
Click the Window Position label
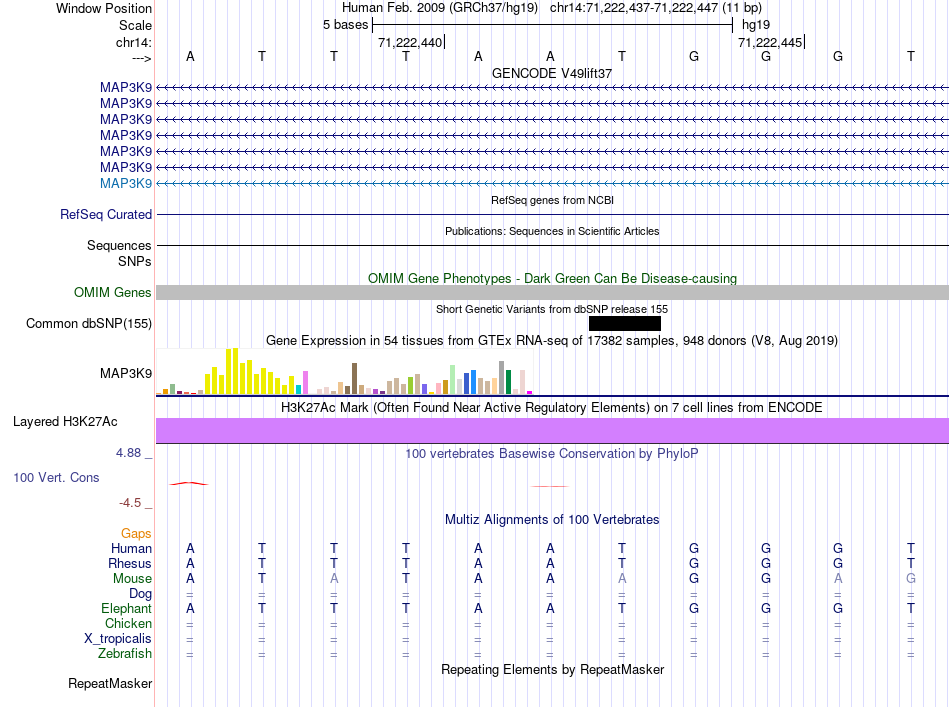click(x=104, y=8)
